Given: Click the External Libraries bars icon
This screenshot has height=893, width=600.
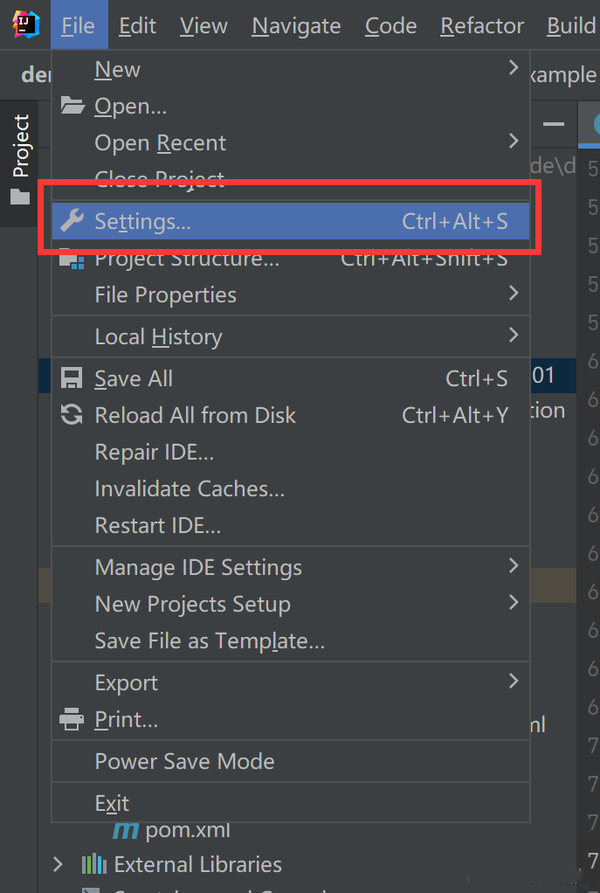Looking at the screenshot, I should (94, 864).
